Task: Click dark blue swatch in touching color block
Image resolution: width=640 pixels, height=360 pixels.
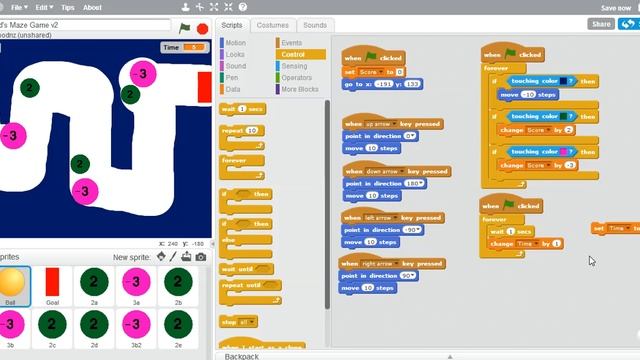Action: pyautogui.click(x=563, y=81)
